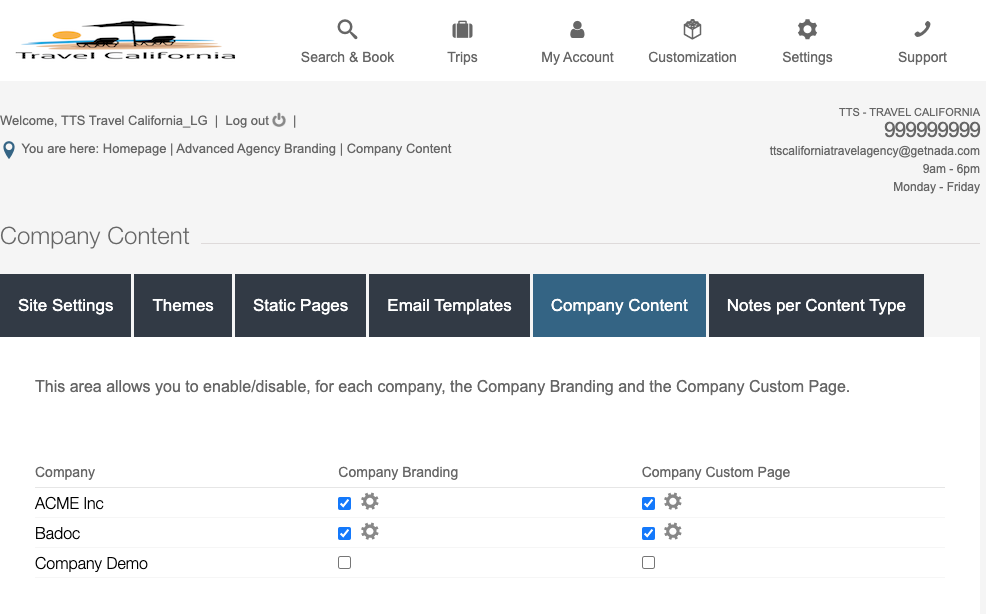This screenshot has height=614, width=986.
Task: Enable Company Branding for Company Demo
Action: point(345,563)
